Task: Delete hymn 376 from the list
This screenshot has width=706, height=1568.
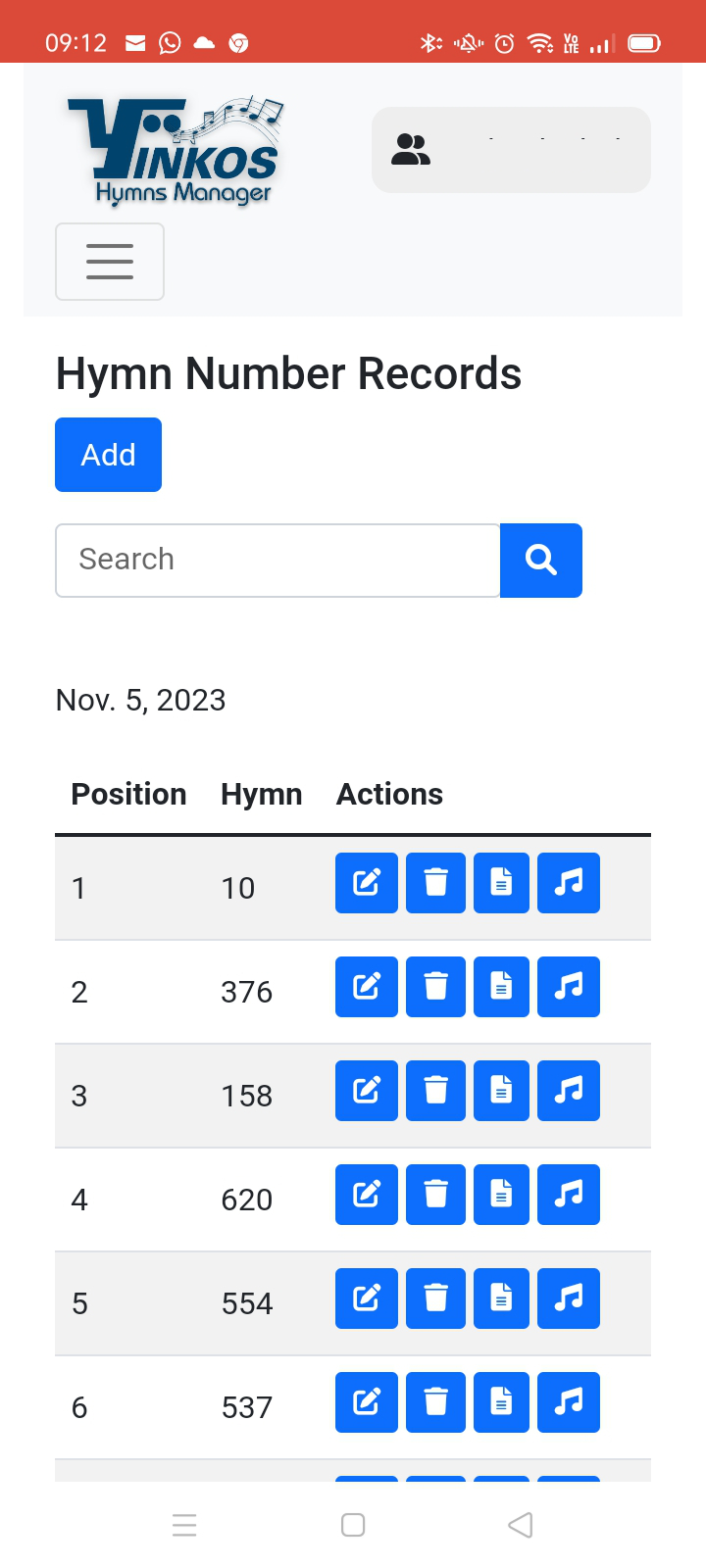Action: pos(435,987)
